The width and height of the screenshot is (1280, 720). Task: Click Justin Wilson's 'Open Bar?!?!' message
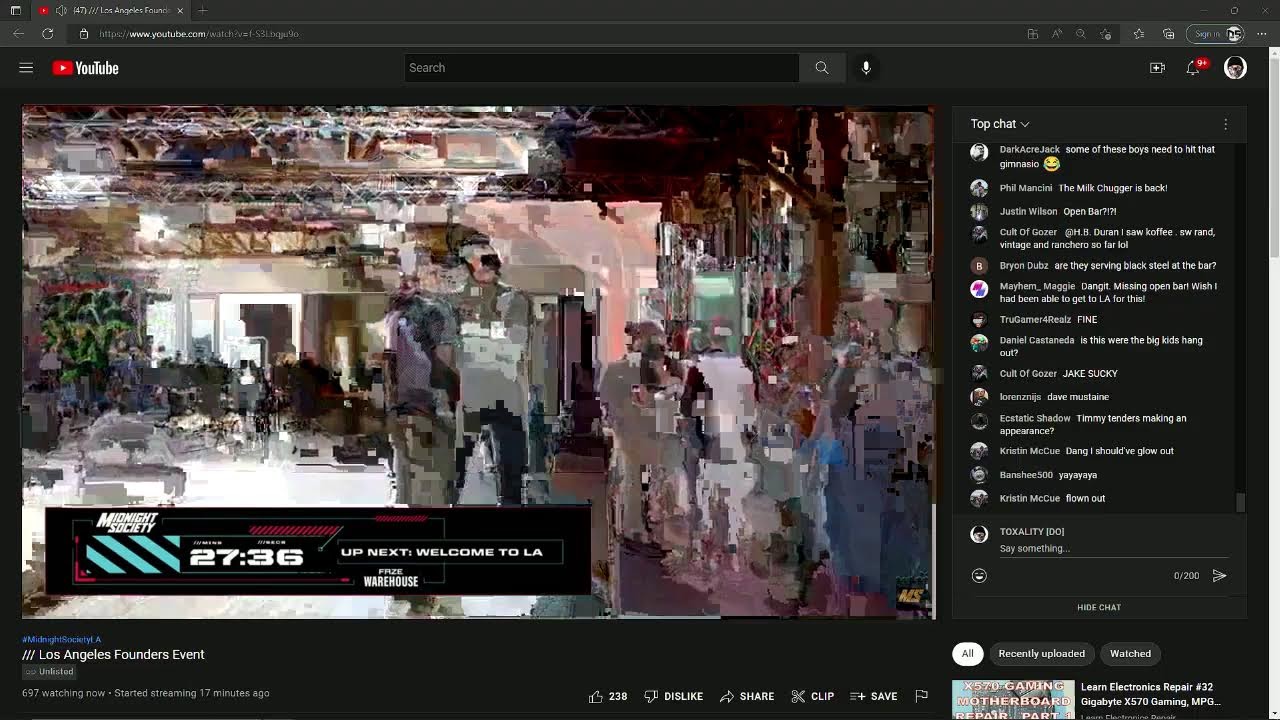point(1090,212)
